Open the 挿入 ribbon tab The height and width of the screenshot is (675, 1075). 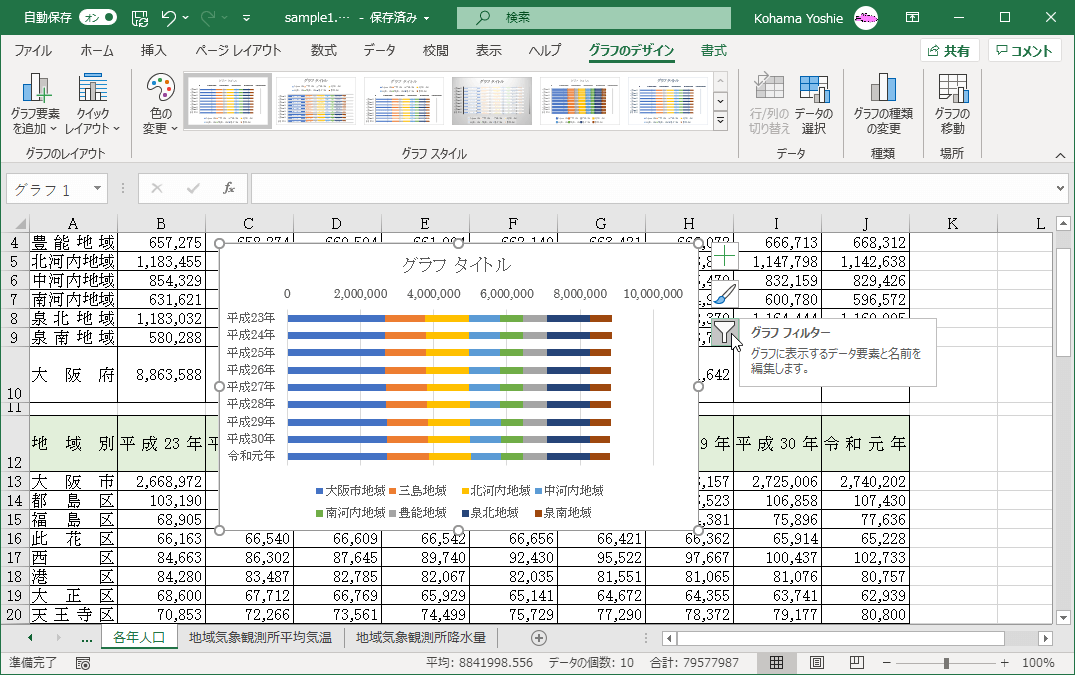153,49
